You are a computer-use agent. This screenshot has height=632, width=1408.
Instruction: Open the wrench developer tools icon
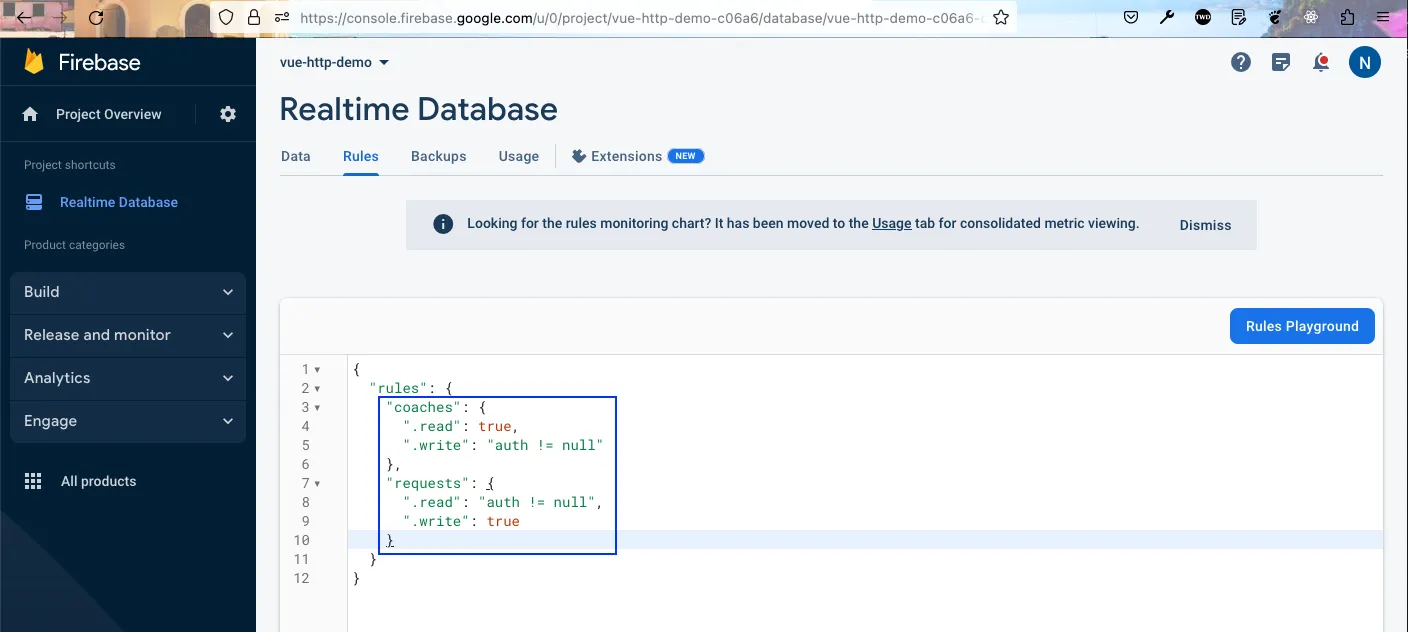tap(1167, 18)
